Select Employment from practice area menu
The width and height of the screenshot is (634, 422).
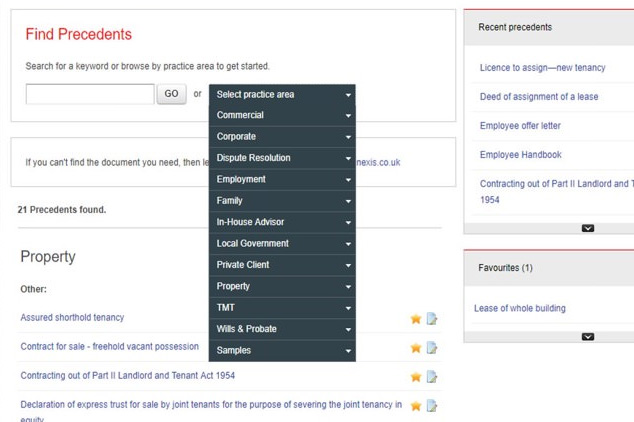coord(283,179)
